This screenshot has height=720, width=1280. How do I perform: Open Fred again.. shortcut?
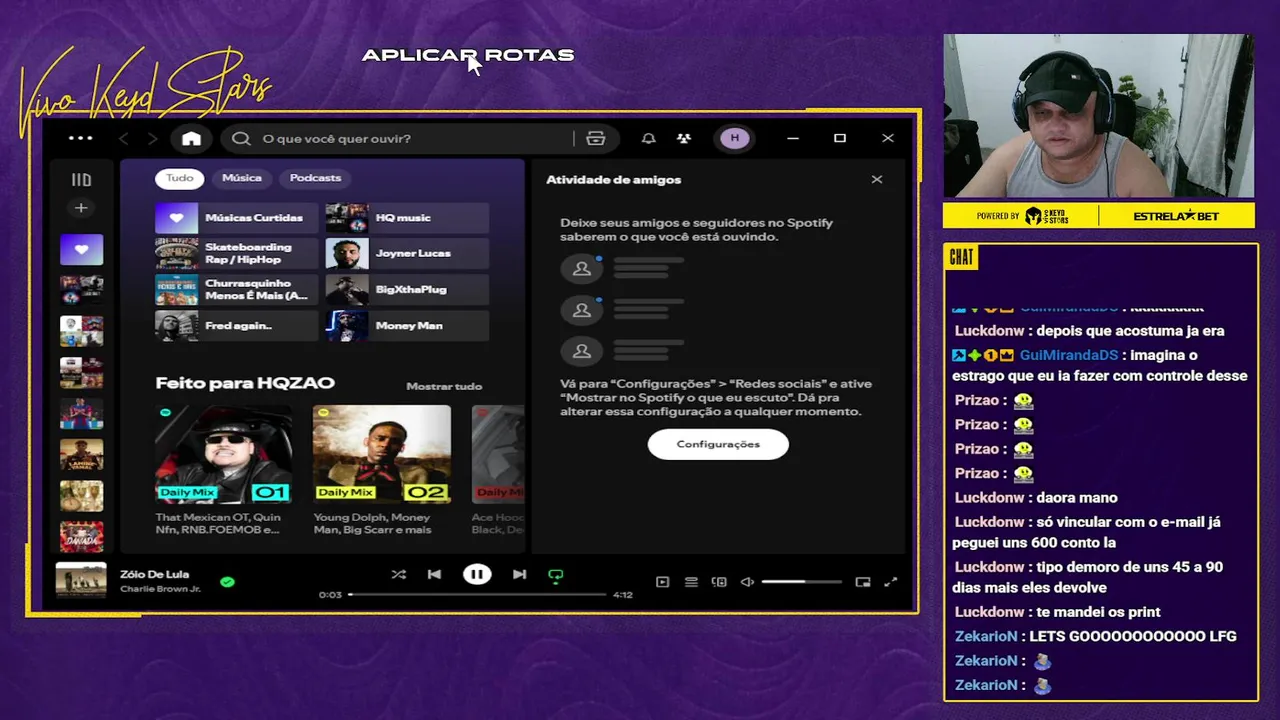click(237, 325)
